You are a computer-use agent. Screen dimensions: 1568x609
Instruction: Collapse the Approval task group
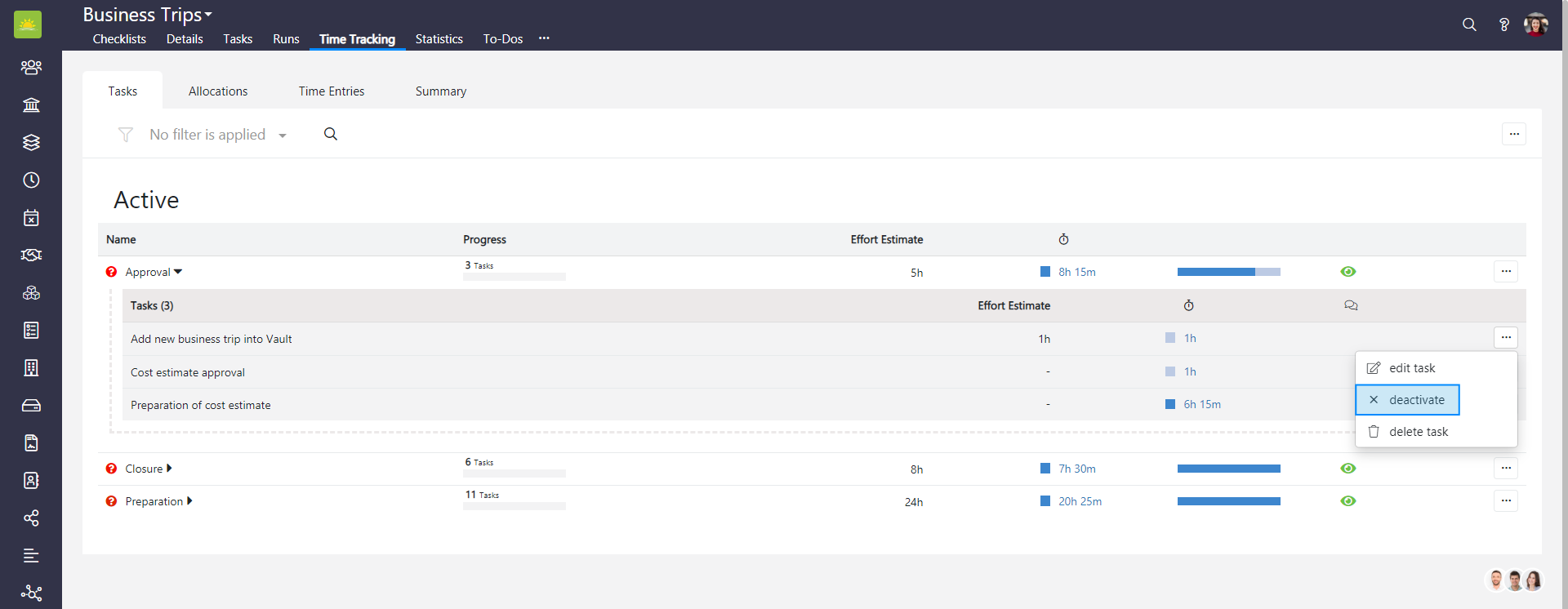[178, 272]
